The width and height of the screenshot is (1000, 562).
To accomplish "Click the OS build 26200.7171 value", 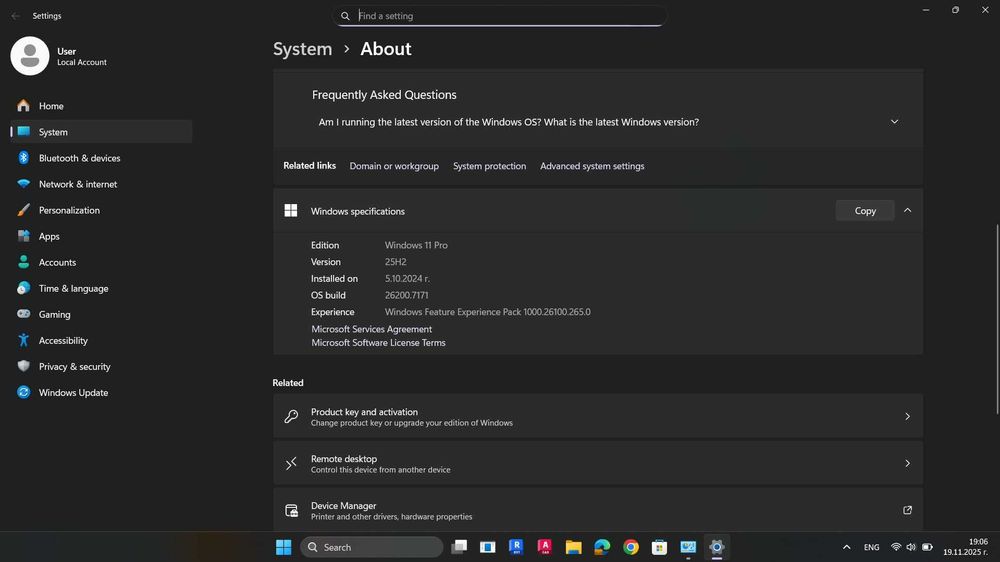I will coord(406,295).
